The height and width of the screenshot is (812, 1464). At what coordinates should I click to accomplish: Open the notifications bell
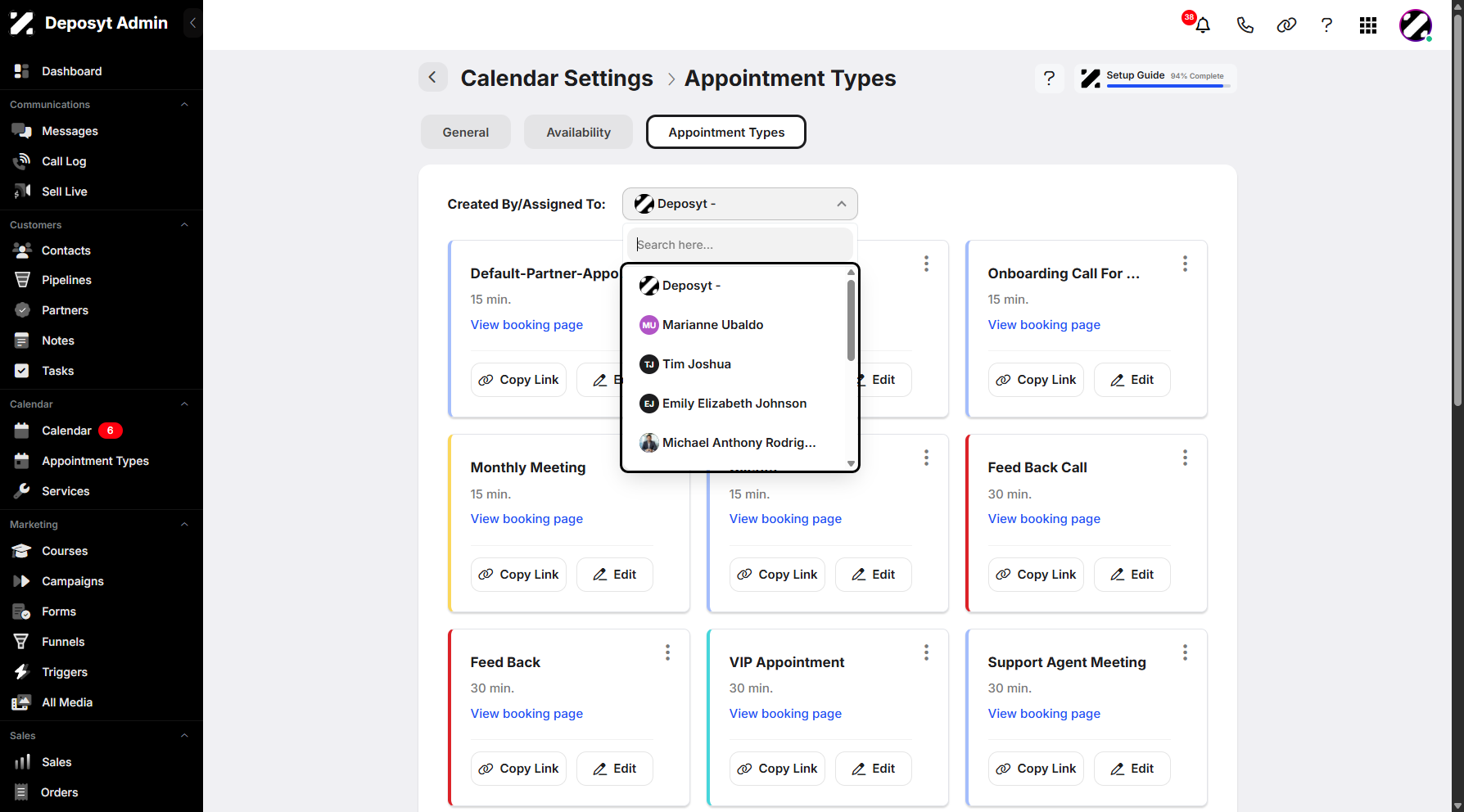point(1202,25)
